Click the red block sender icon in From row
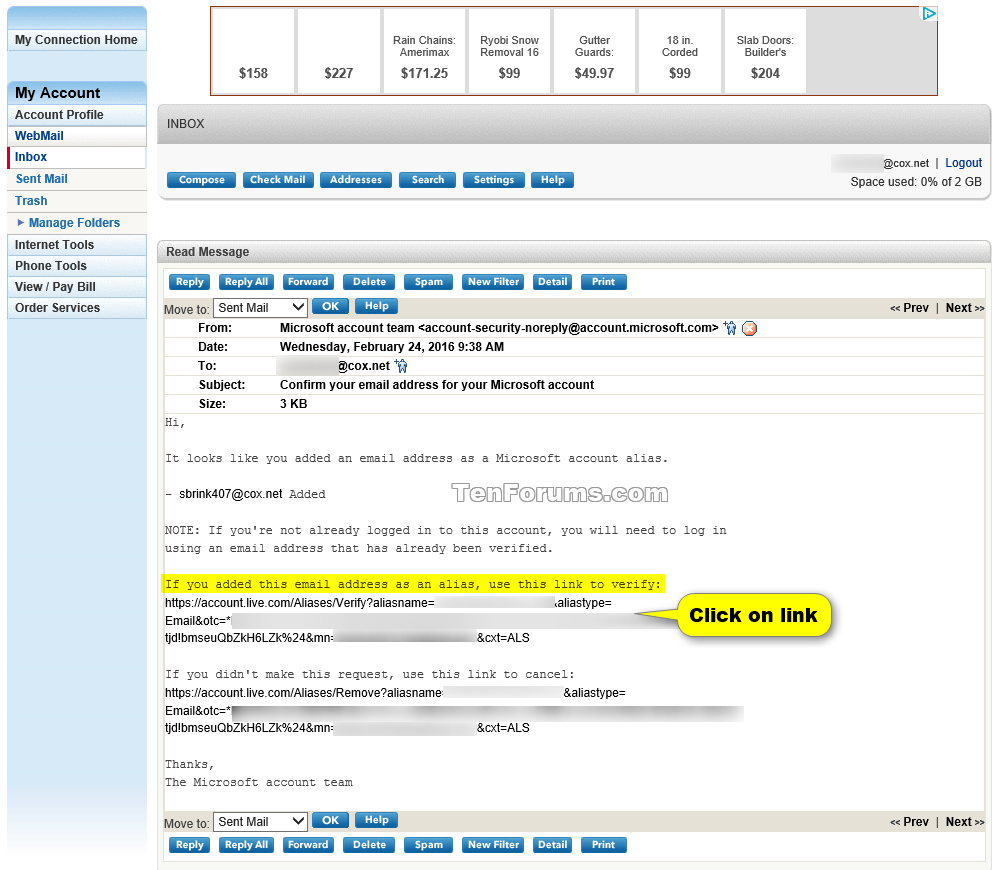1001x870 pixels. point(749,328)
